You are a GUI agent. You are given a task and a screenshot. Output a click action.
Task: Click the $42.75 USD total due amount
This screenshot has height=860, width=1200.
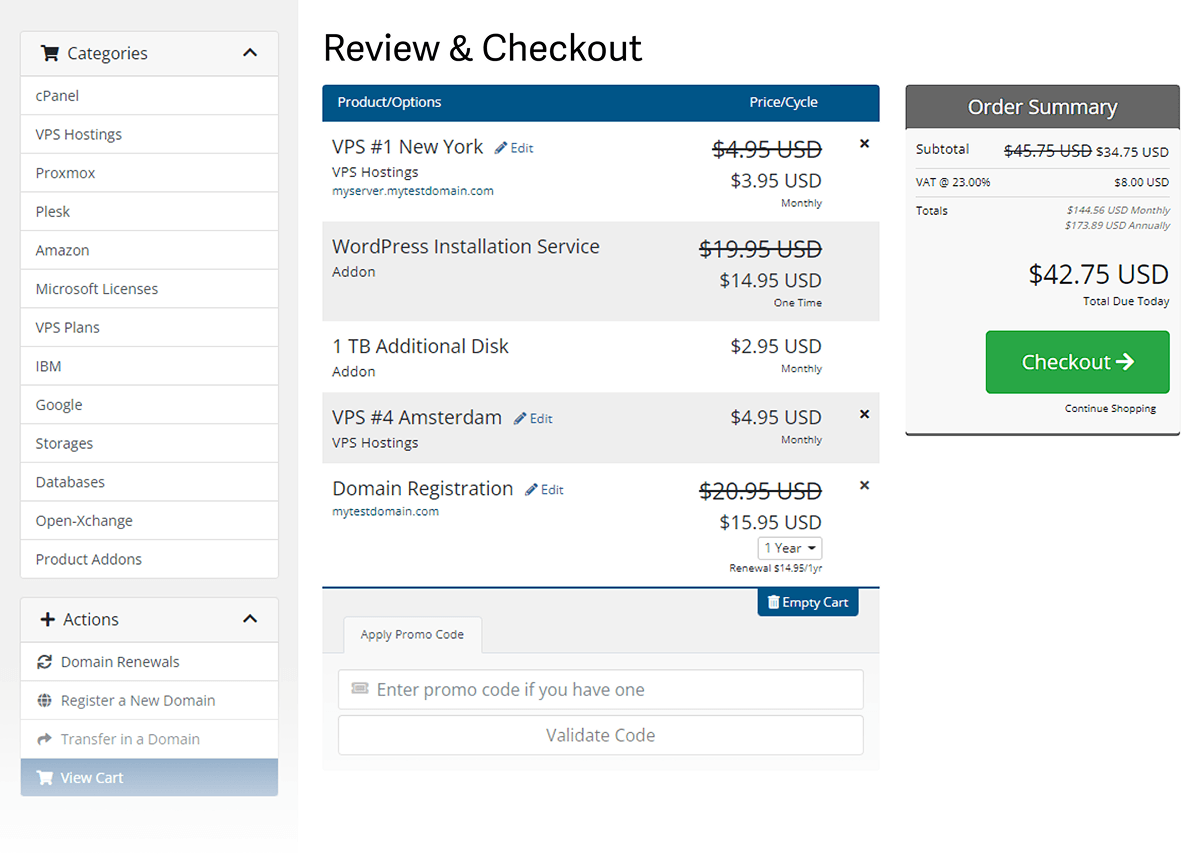(x=1099, y=274)
